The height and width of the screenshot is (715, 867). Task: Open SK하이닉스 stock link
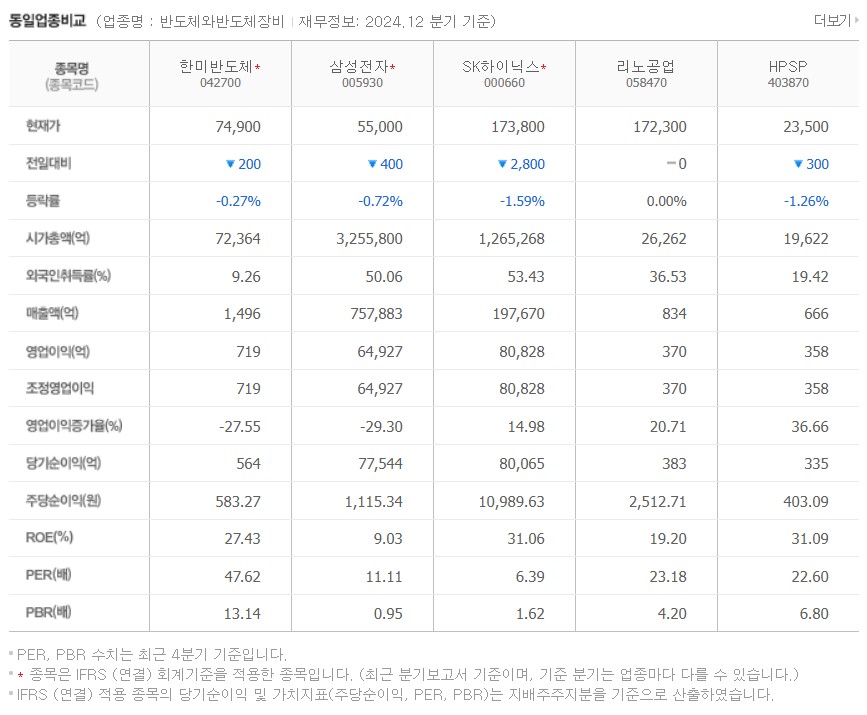pos(501,67)
